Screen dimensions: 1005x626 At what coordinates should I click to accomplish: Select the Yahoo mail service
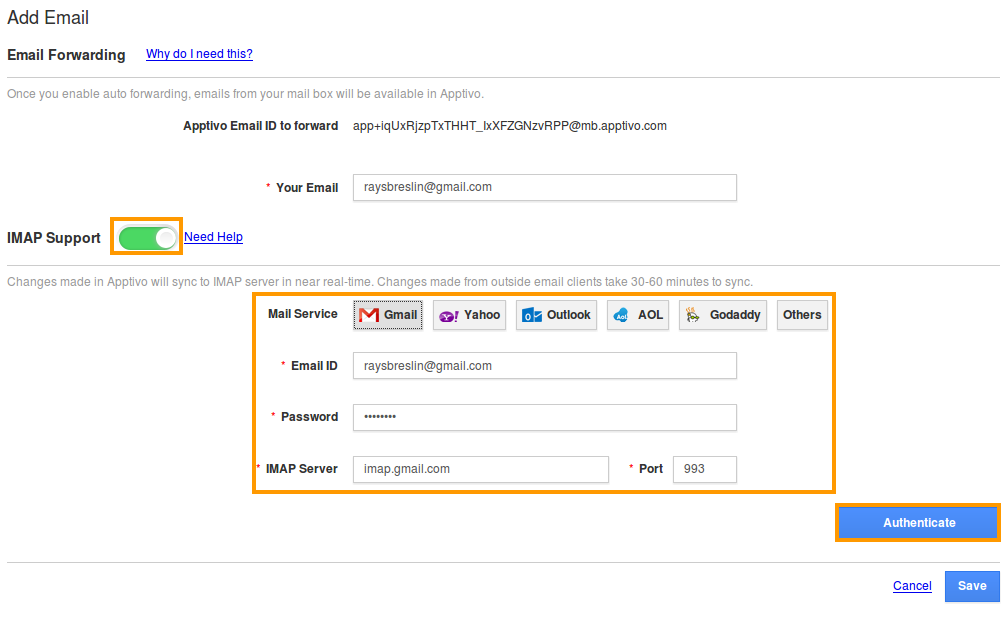coord(469,315)
